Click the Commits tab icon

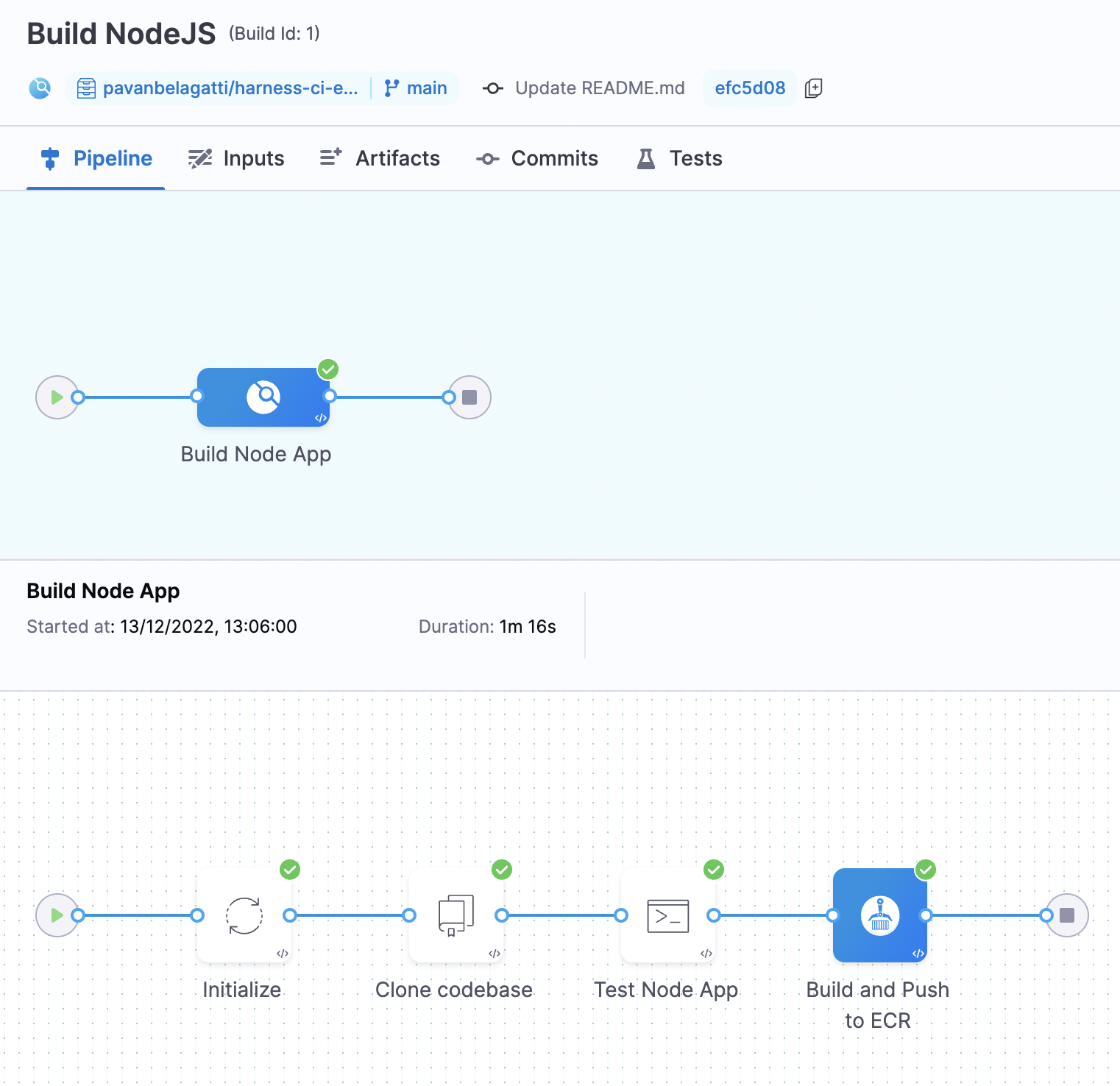[487, 159]
